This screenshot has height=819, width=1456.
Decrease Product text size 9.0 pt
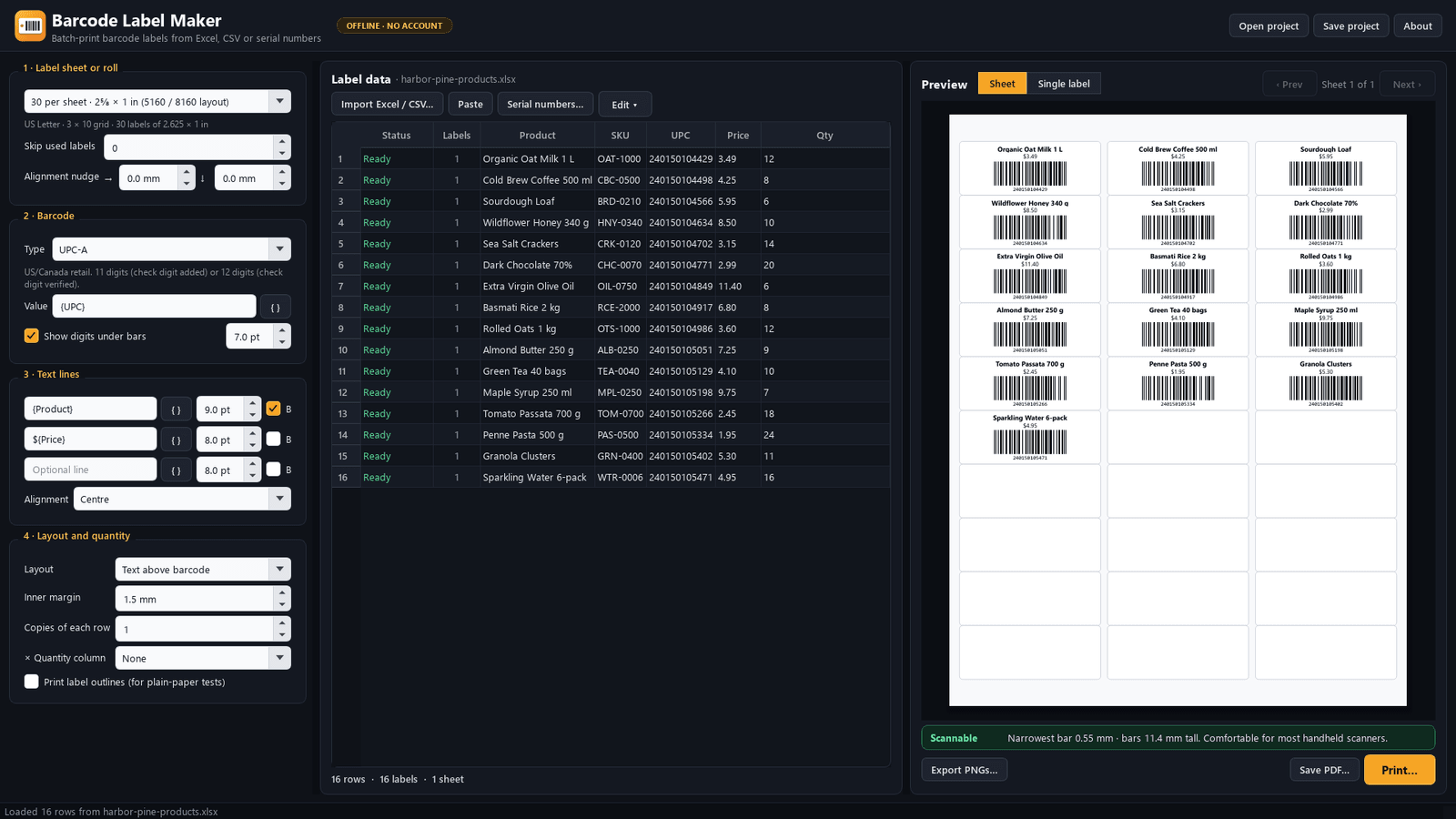point(253,415)
